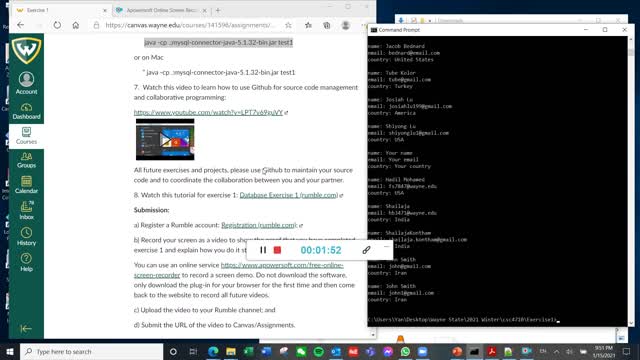640x360 pixels.
Task: Click the Windows taskbar search box
Action: (91, 351)
